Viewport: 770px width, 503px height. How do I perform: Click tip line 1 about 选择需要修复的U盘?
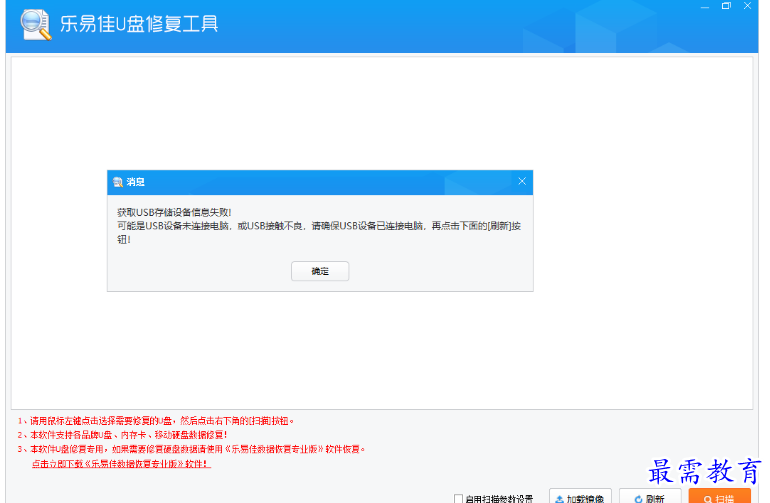[x=156, y=421]
